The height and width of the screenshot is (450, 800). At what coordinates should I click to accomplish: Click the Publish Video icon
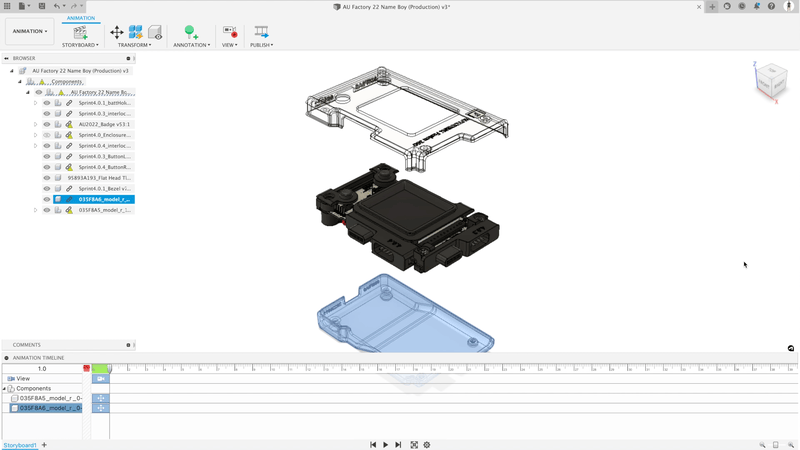tap(261, 33)
